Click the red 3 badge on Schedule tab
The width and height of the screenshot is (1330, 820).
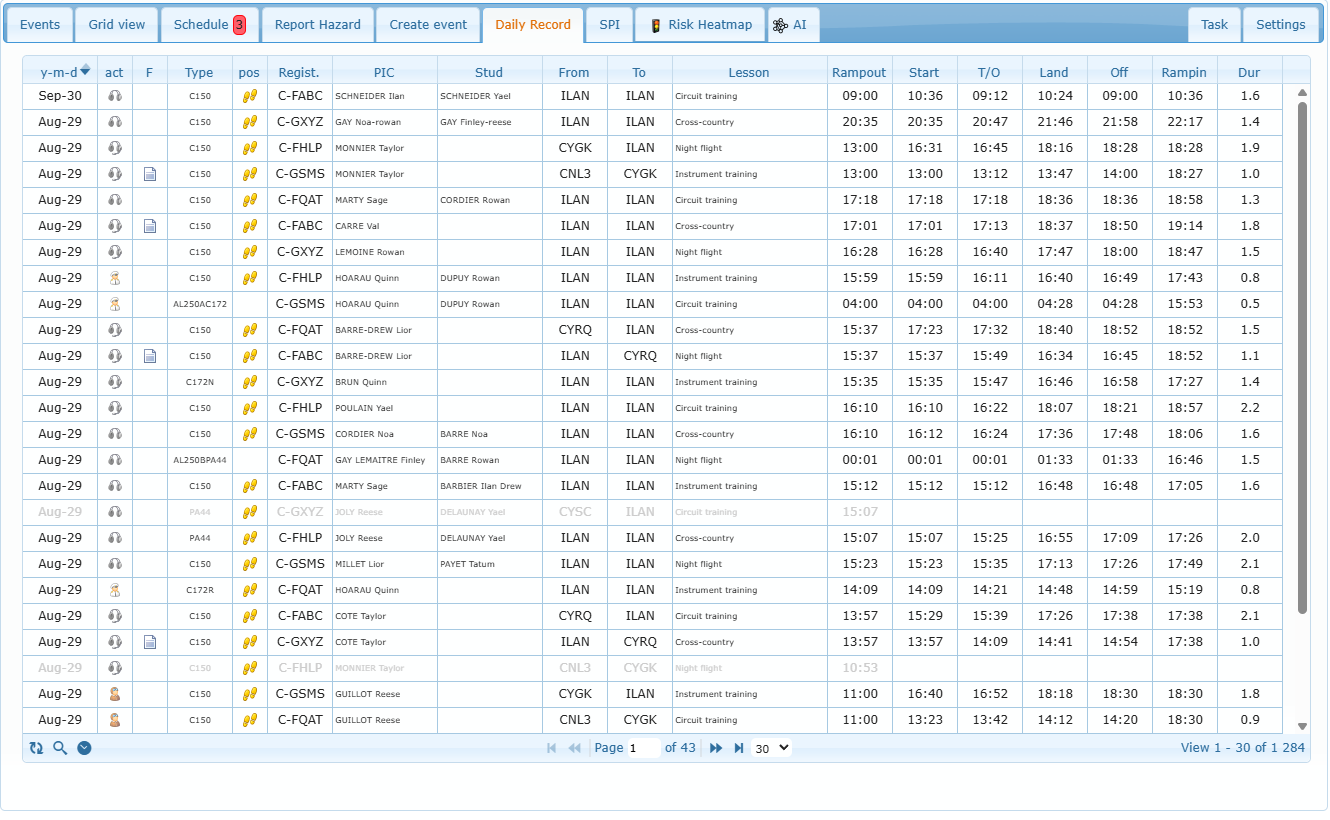(x=240, y=25)
